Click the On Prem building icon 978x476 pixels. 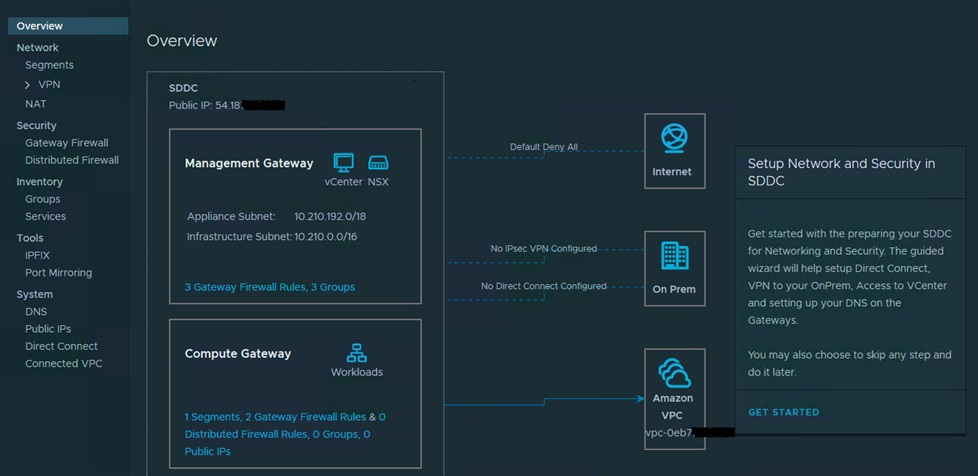(x=674, y=256)
